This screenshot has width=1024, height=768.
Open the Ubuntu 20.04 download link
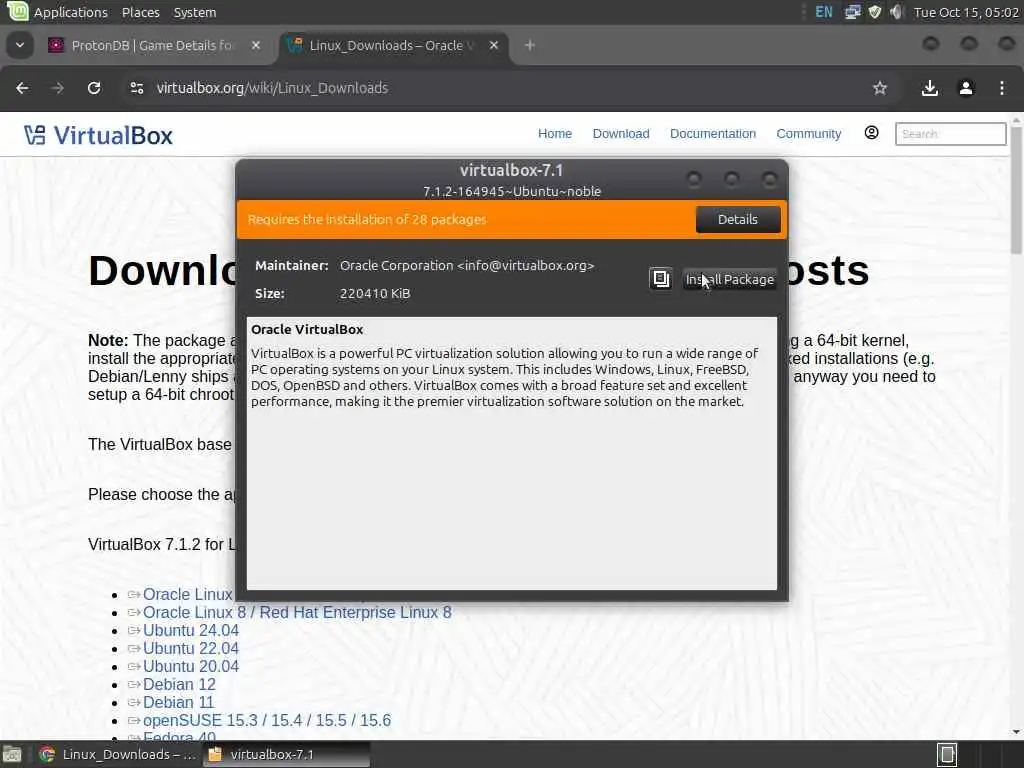coord(191,667)
